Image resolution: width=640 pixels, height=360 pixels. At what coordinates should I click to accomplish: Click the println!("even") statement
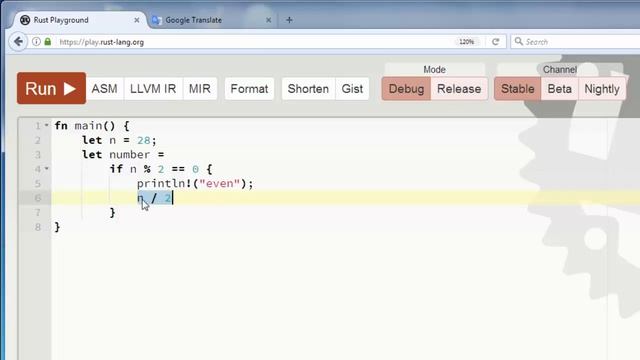[x=195, y=184]
